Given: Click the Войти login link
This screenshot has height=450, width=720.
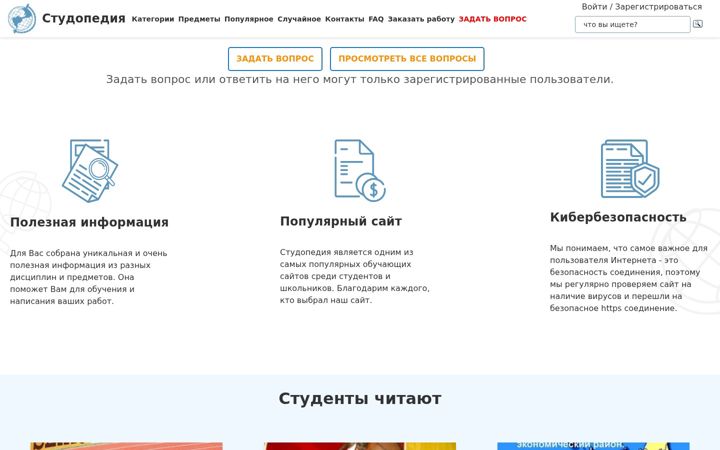Looking at the screenshot, I should tap(594, 7).
